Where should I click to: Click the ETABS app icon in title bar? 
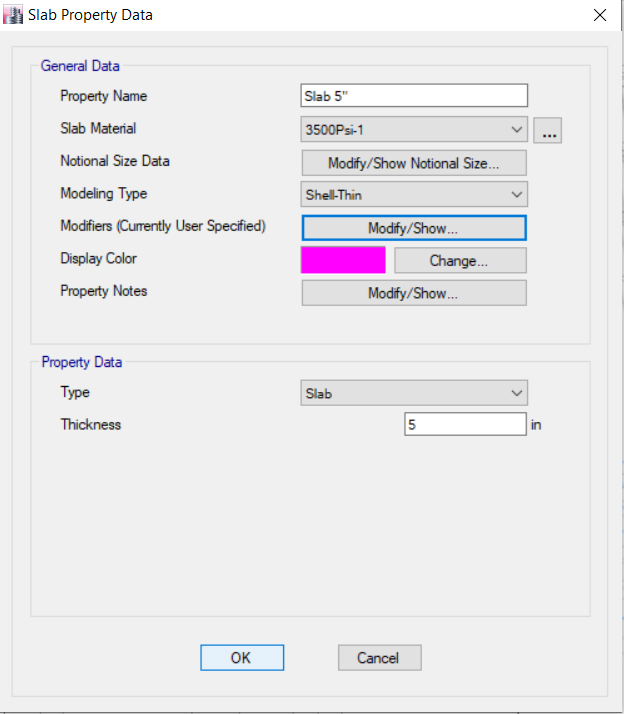coord(14,15)
